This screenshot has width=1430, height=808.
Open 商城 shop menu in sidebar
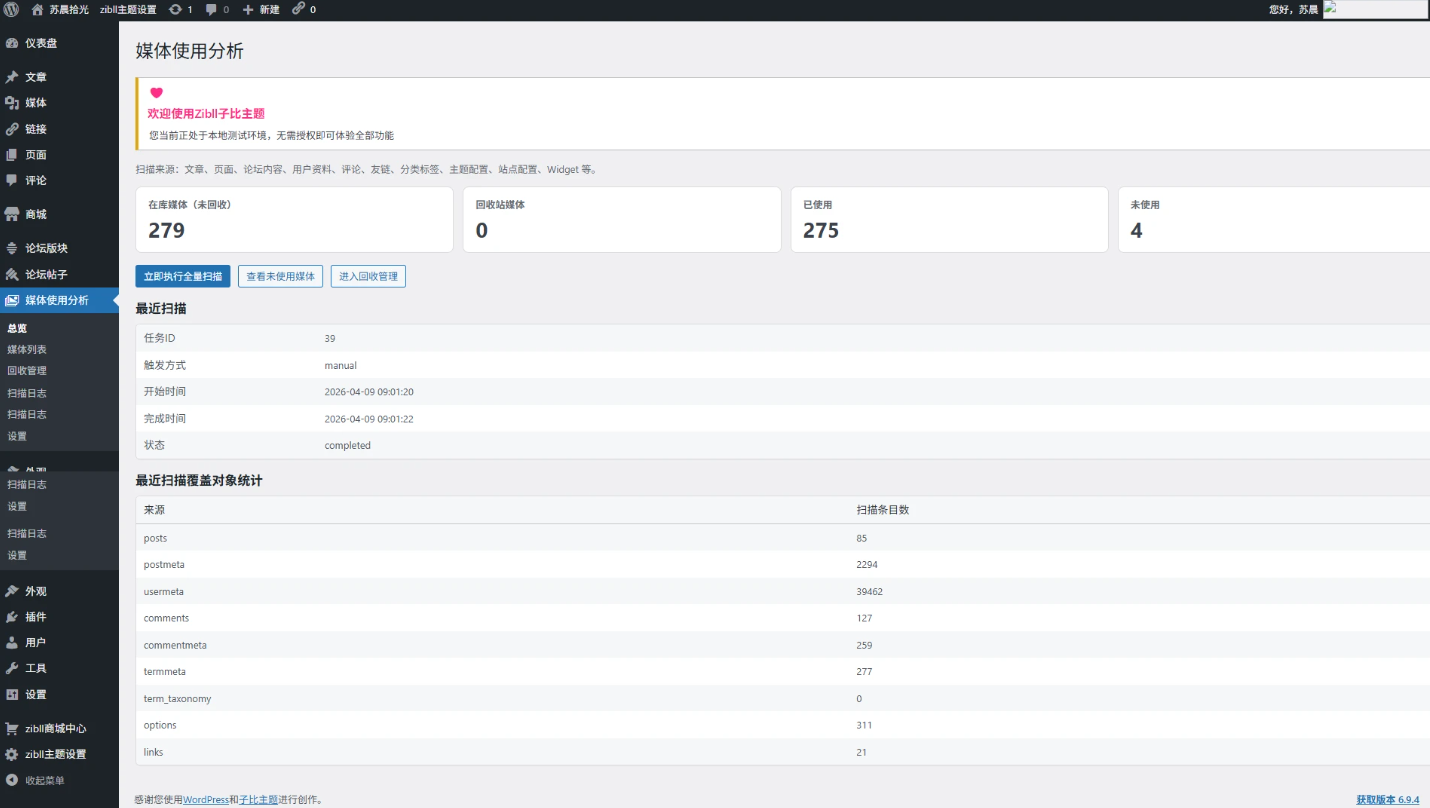(35, 214)
